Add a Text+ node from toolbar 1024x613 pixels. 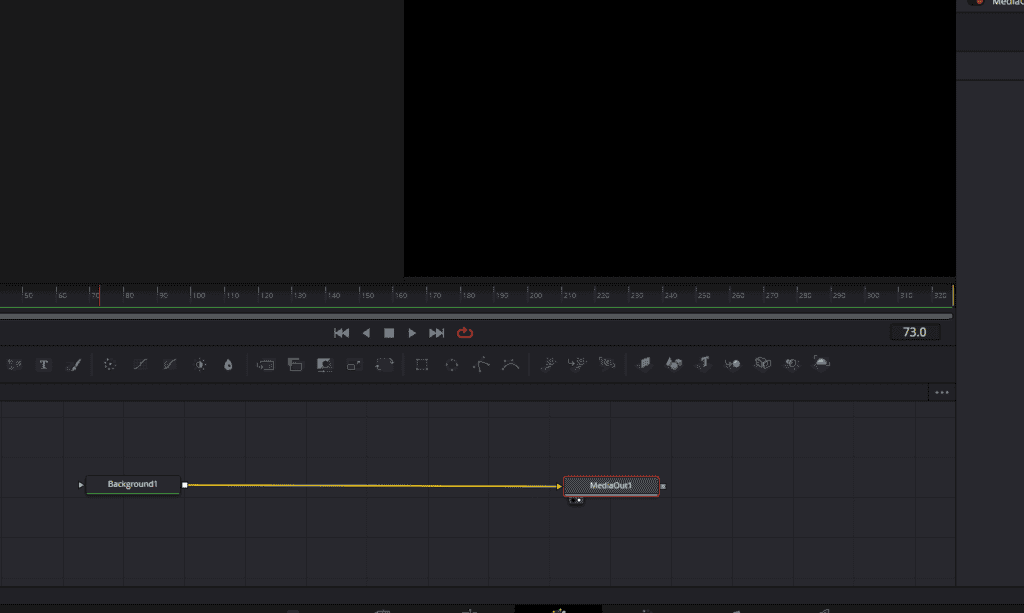coord(44,364)
